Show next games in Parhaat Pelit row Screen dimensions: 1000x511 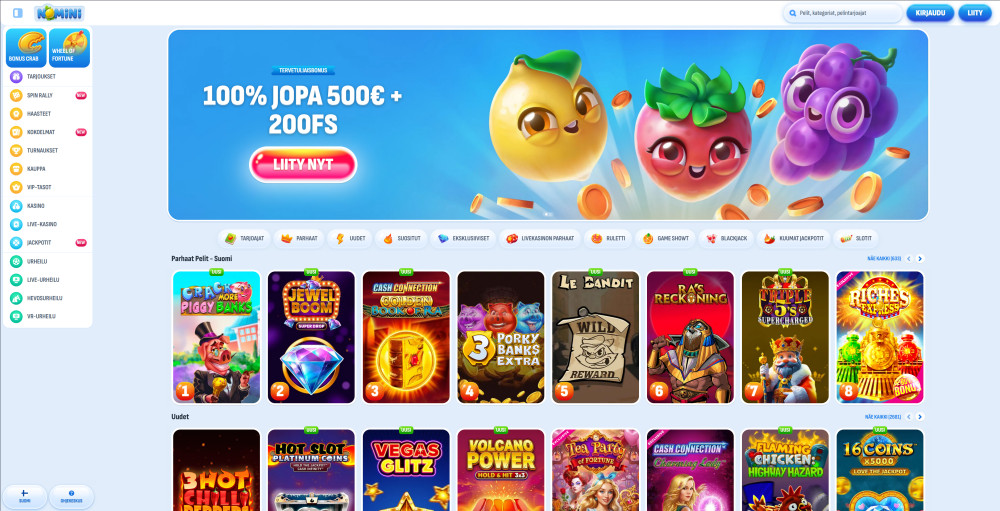pyautogui.click(x=920, y=258)
